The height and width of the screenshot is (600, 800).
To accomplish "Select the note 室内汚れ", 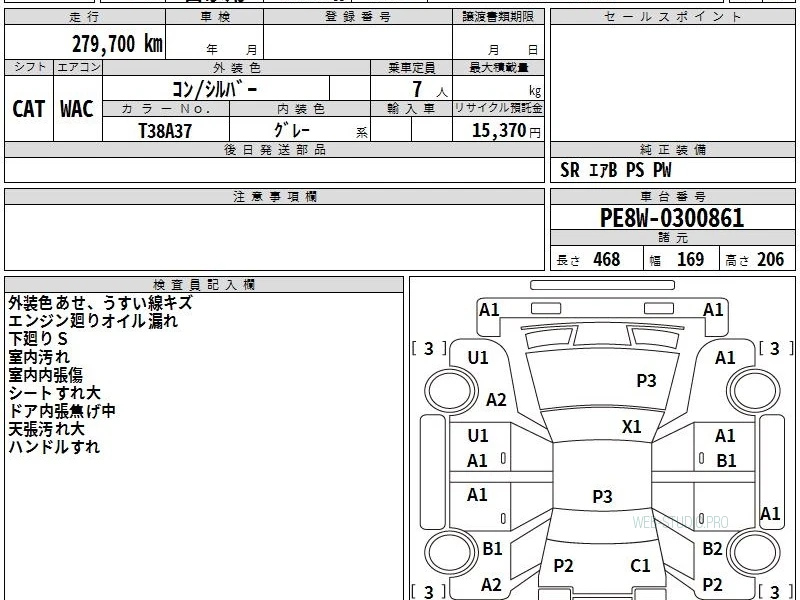I will point(39,357).
